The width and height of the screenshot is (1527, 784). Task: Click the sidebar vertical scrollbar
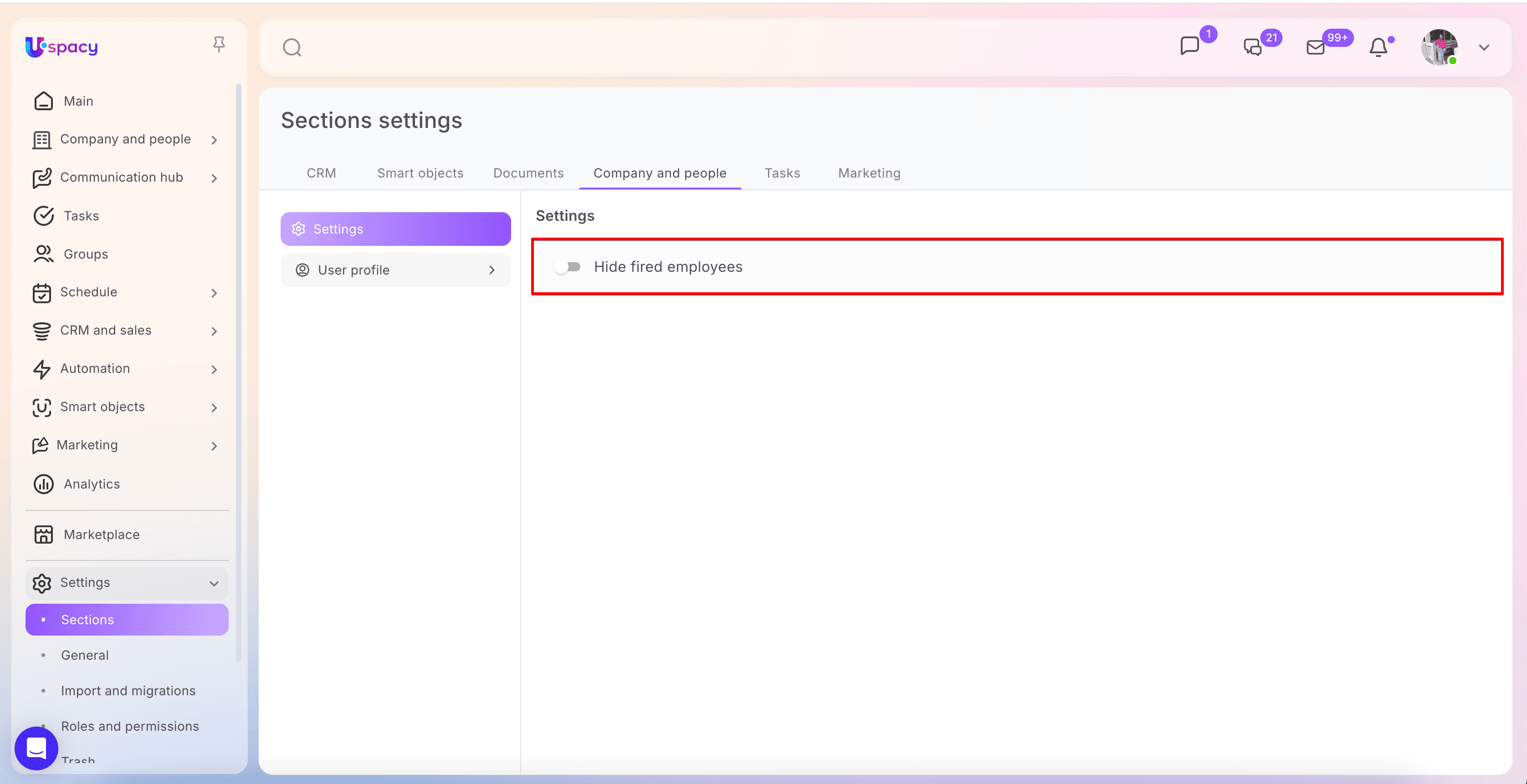[x=238, y=372]
